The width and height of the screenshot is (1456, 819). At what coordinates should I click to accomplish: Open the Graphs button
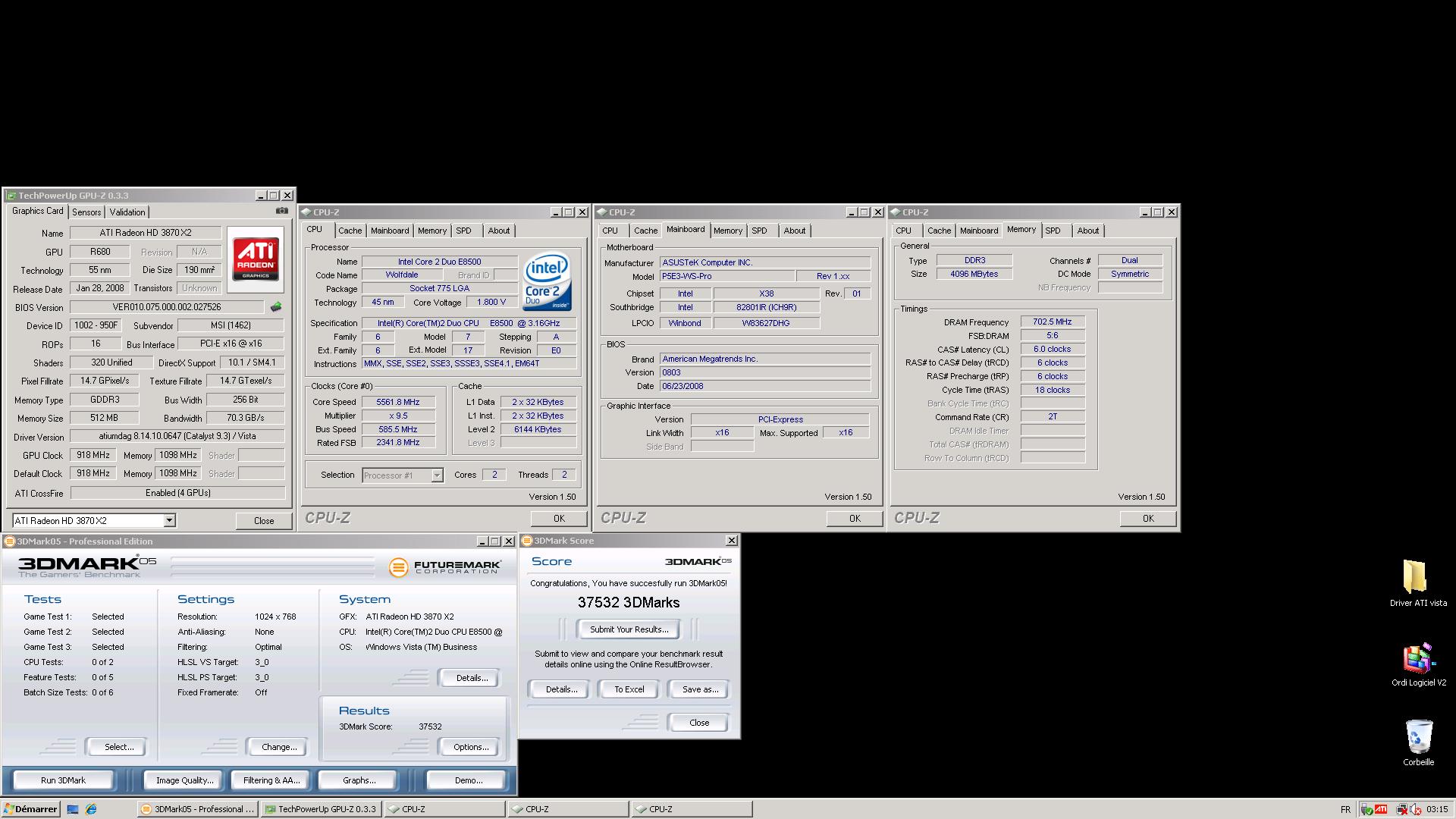pos(359,780)
